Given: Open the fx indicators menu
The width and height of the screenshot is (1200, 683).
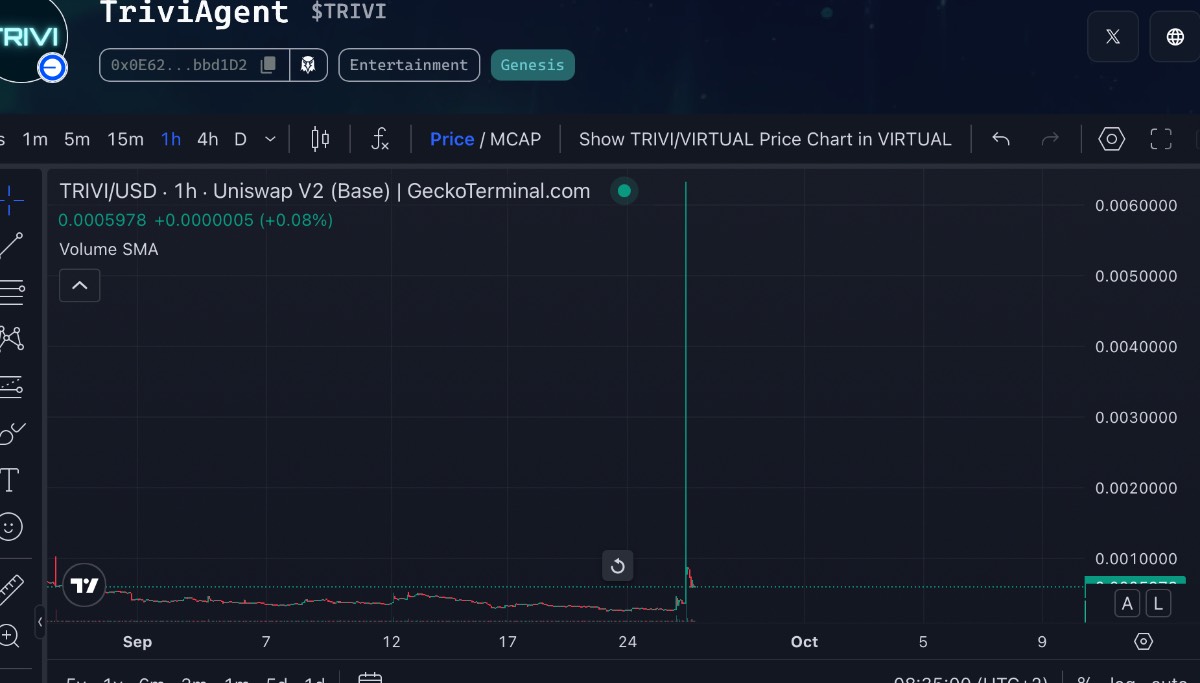Looking at the screenshot, I should [x=380, y=139].
